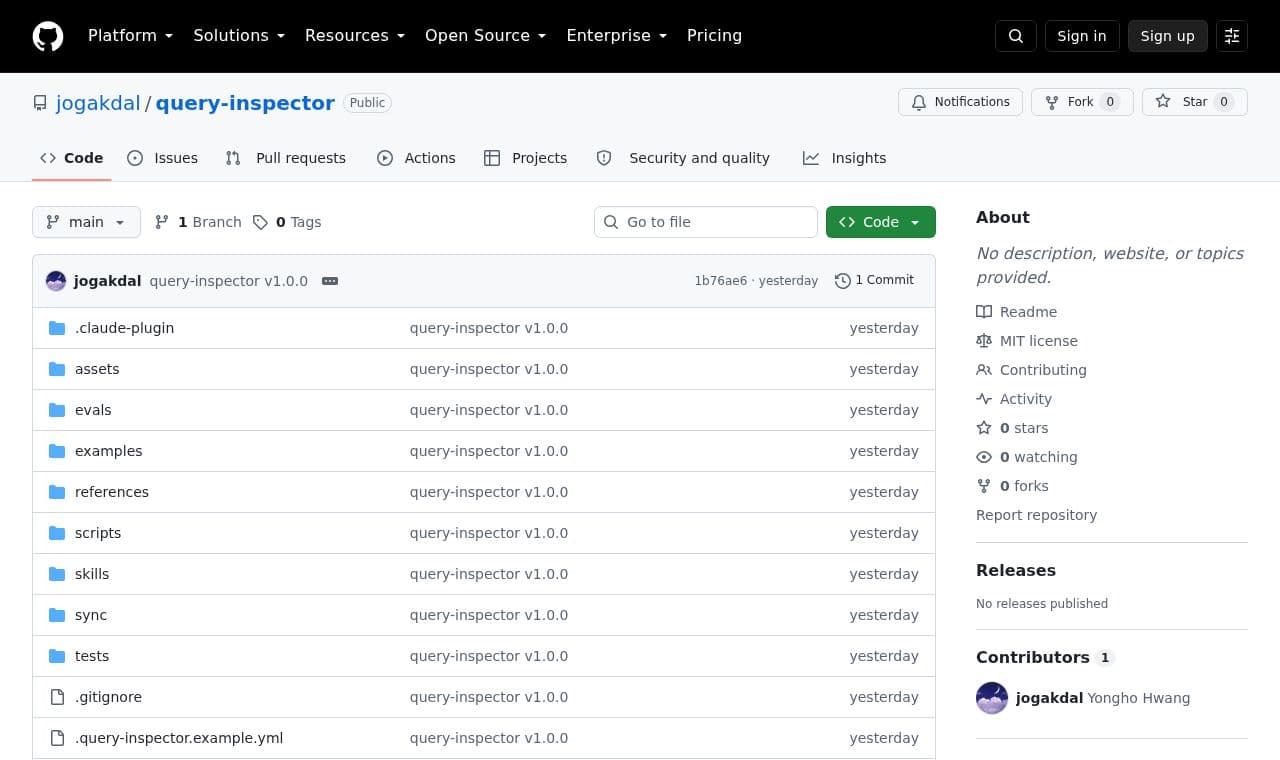Click Report repository link
The height and width of the screenshot is (760, 1280).
point(1036,515)
